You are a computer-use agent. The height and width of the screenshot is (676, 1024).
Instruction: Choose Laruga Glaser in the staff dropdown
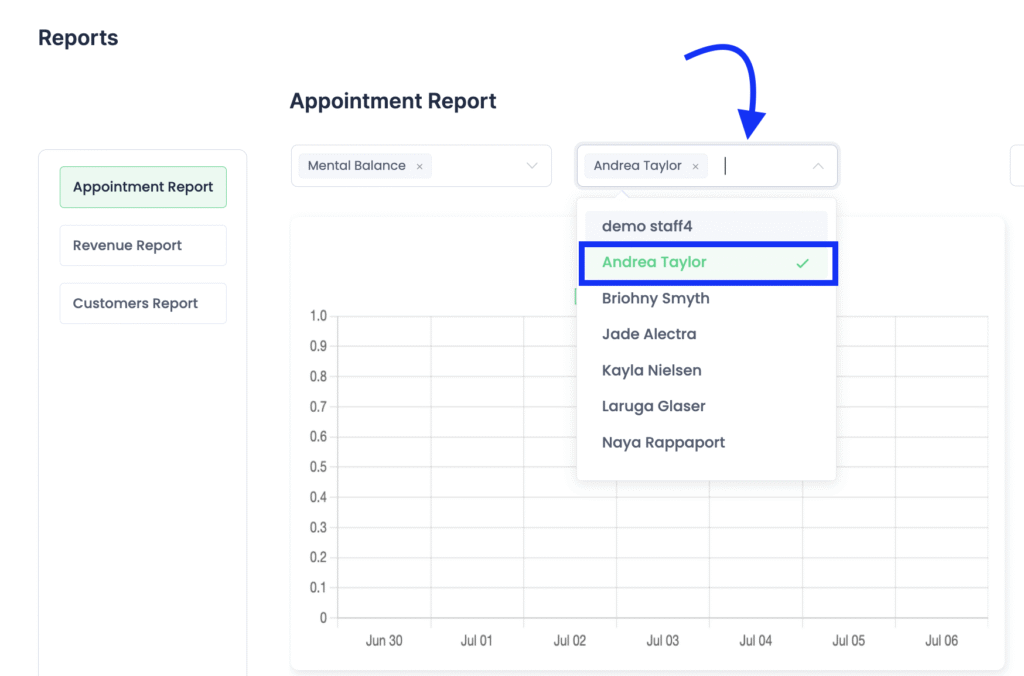[653, 406]
